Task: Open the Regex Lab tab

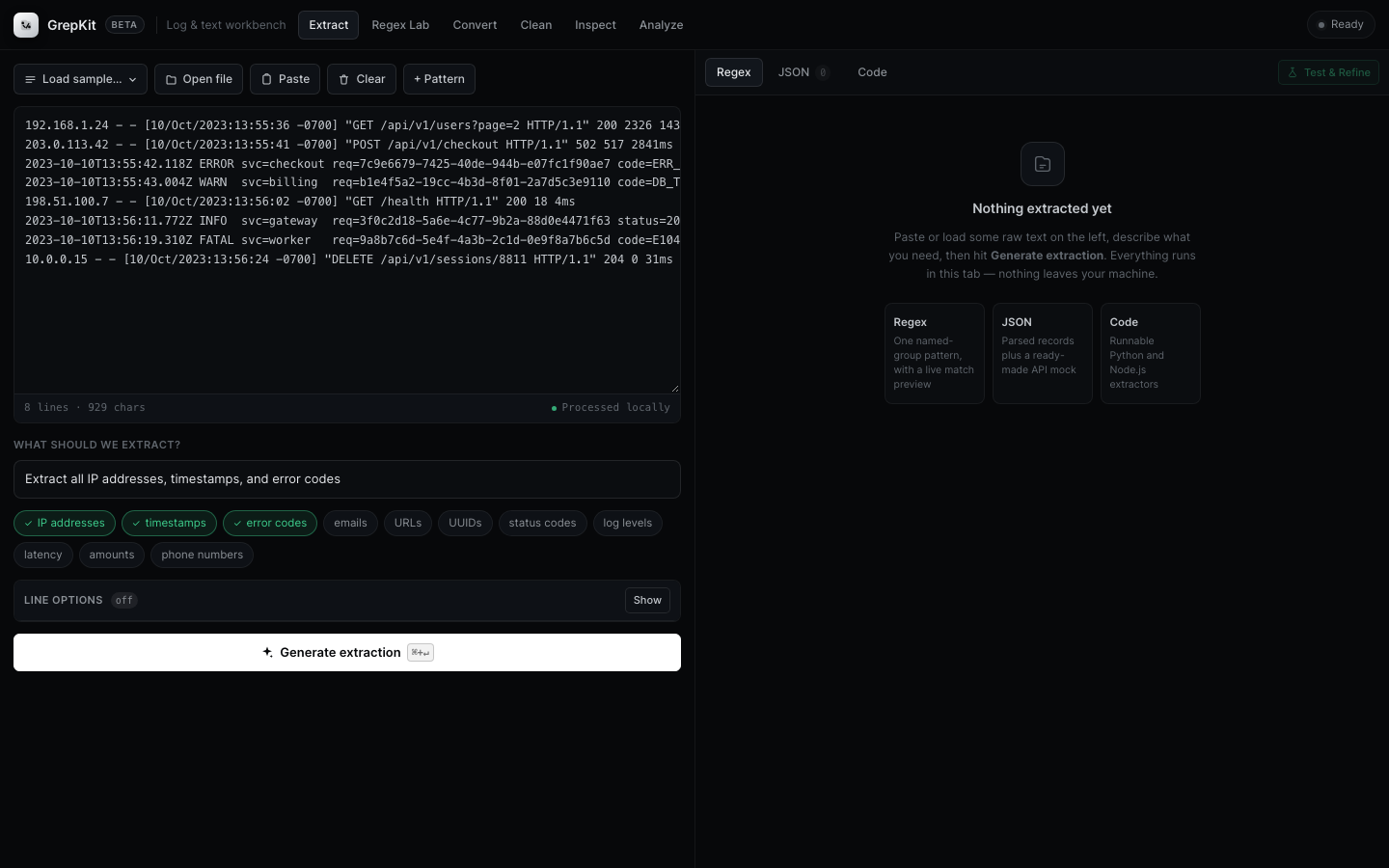Action: [400, 25]
